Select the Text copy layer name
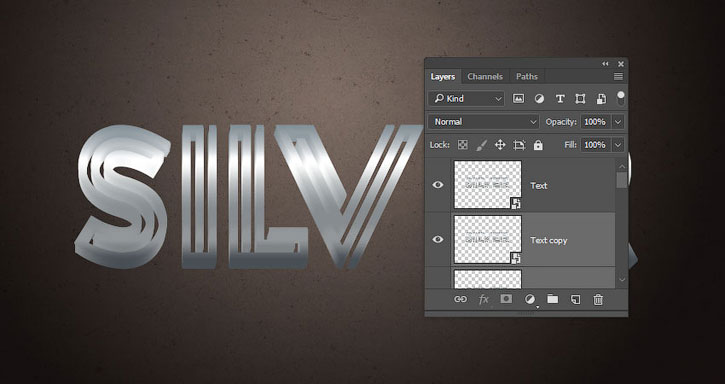This screenshot has height=384, width=725. 549,240
